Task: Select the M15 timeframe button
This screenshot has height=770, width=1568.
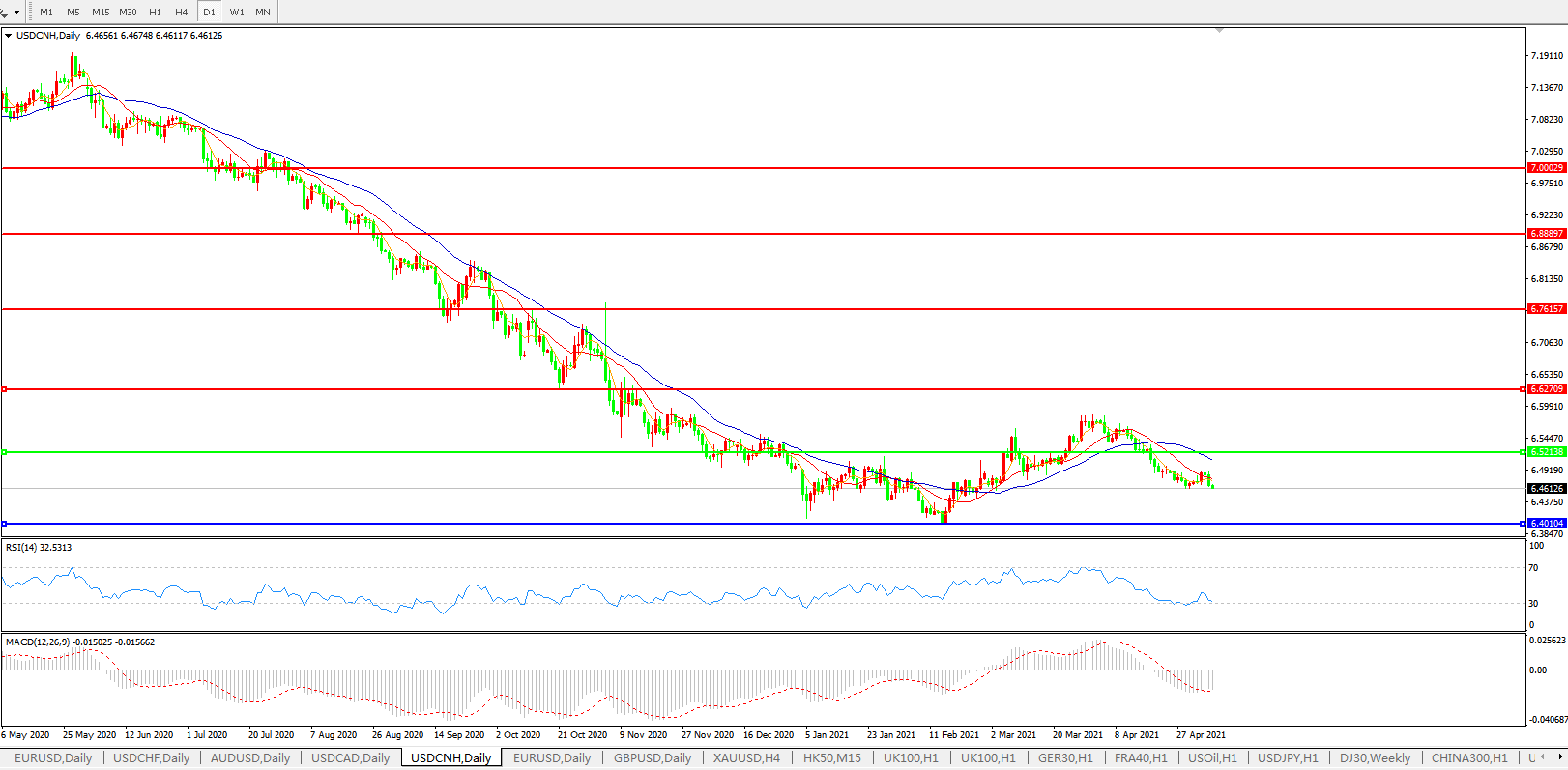Action: (101, 13)
